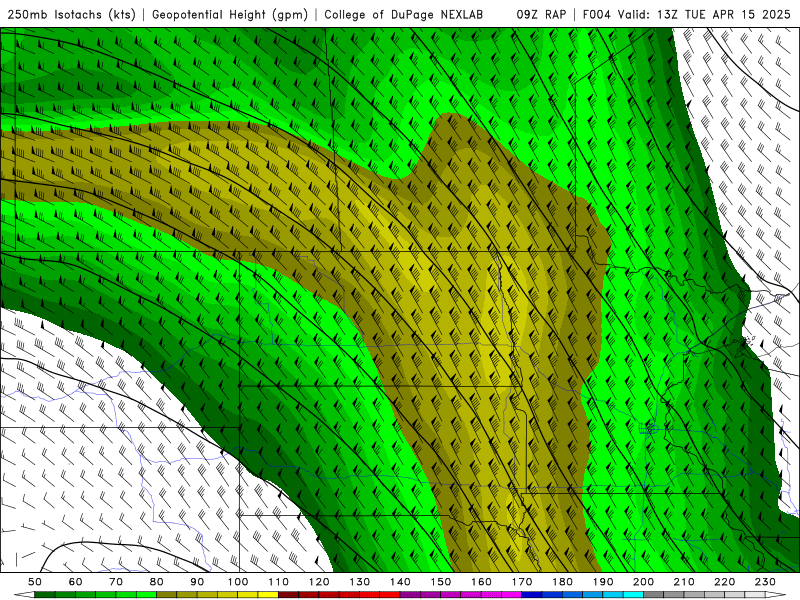The height and width of the screenshot is (600, 800).
Task: Click the 120 value on the color scale
Action: [x=319, y=582]
